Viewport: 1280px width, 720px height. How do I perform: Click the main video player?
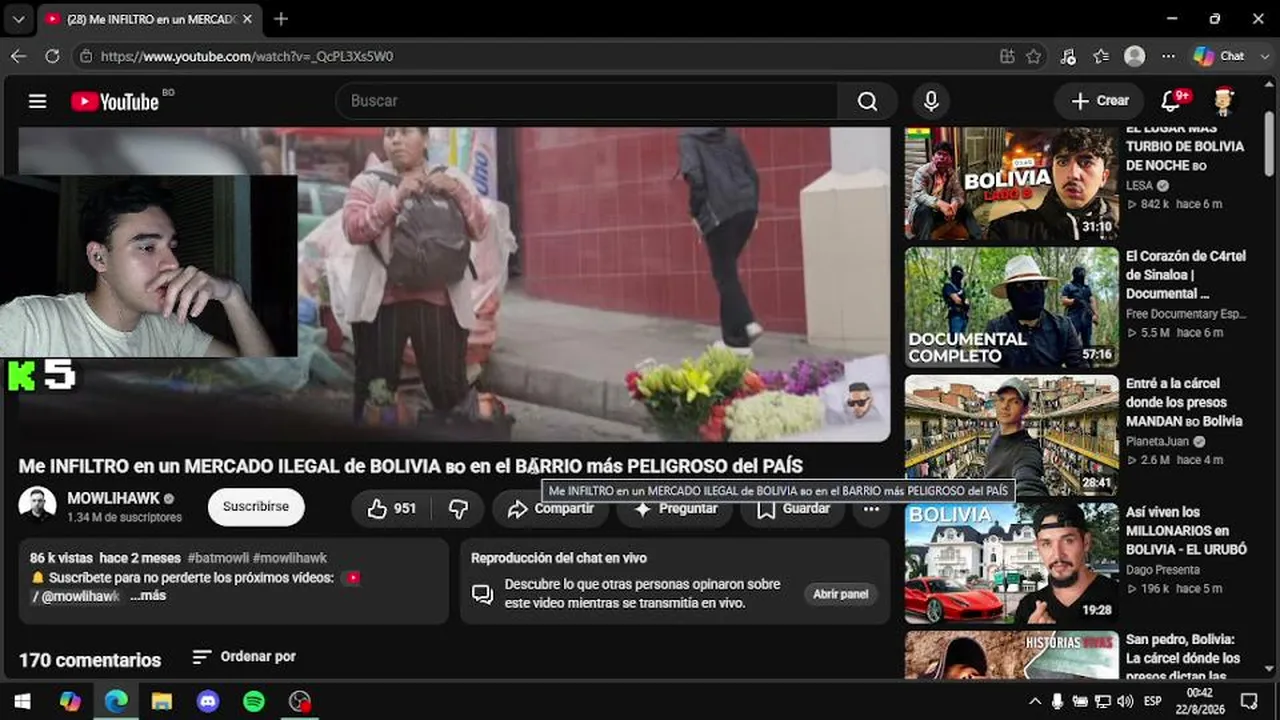[454, 284]
